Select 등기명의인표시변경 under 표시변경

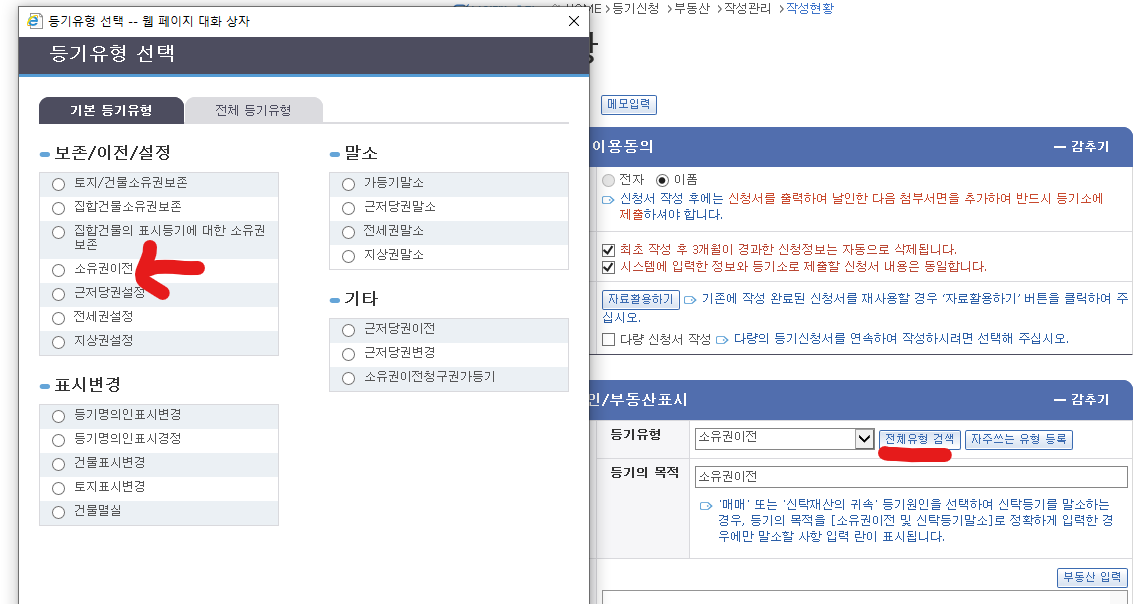[57, 415]
